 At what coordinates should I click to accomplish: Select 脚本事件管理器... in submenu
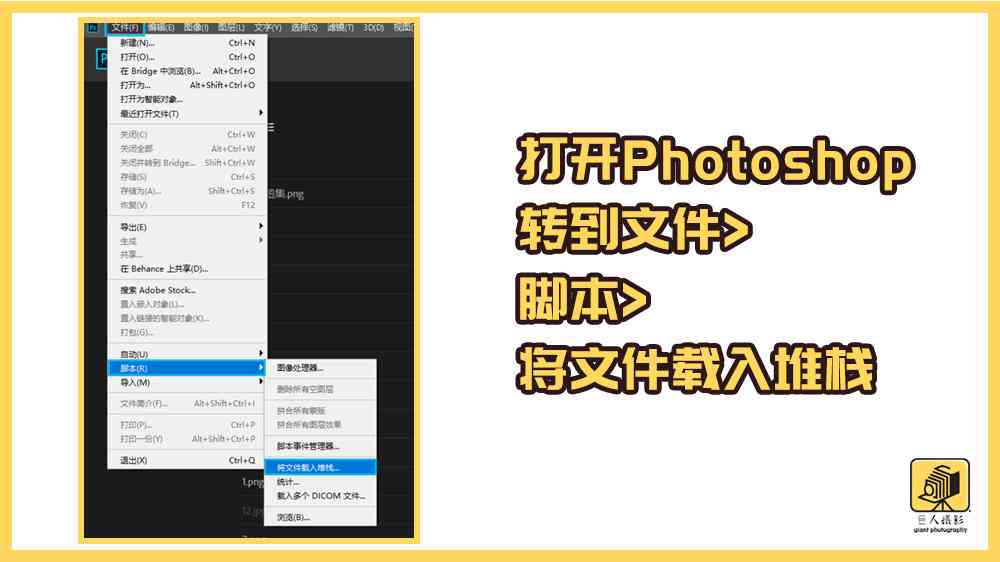(320, 446)
